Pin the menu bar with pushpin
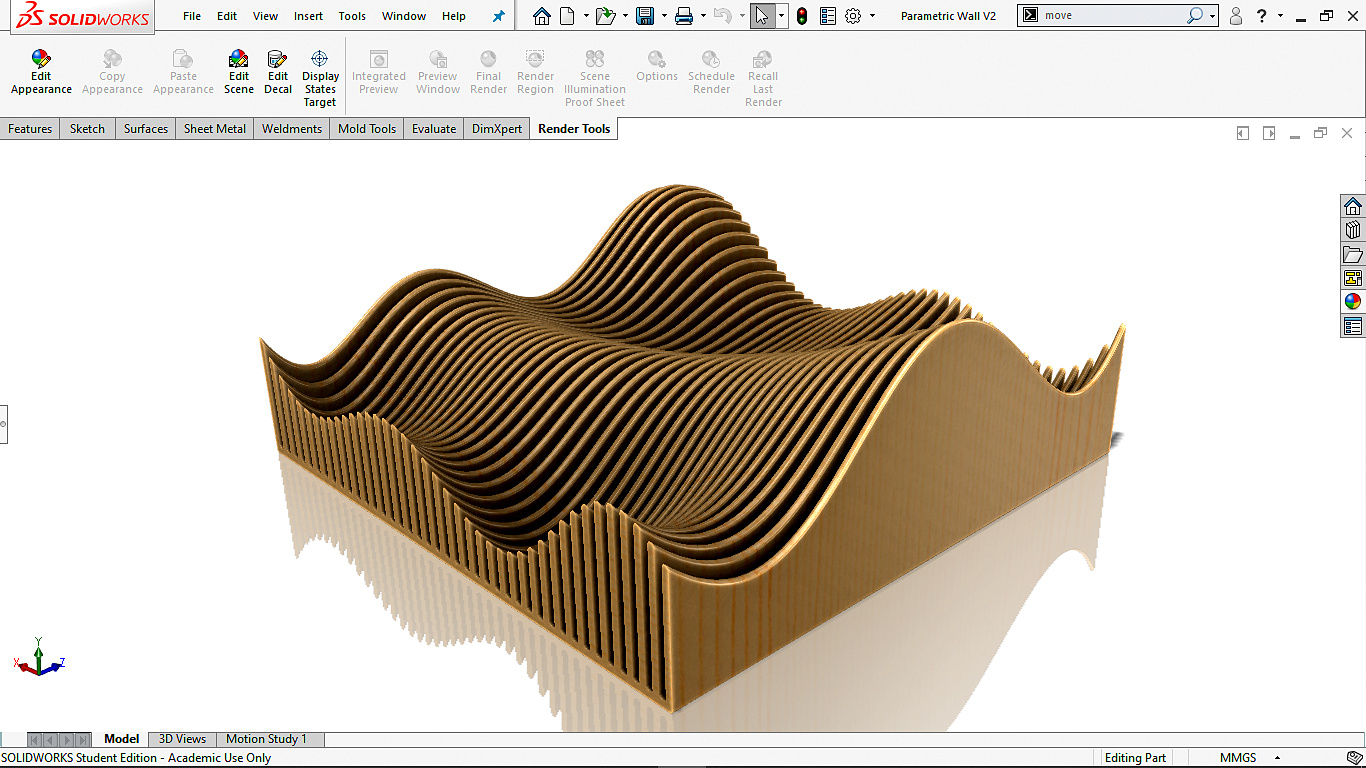Viewport: 1366px width, 768px height. [499, 16]
